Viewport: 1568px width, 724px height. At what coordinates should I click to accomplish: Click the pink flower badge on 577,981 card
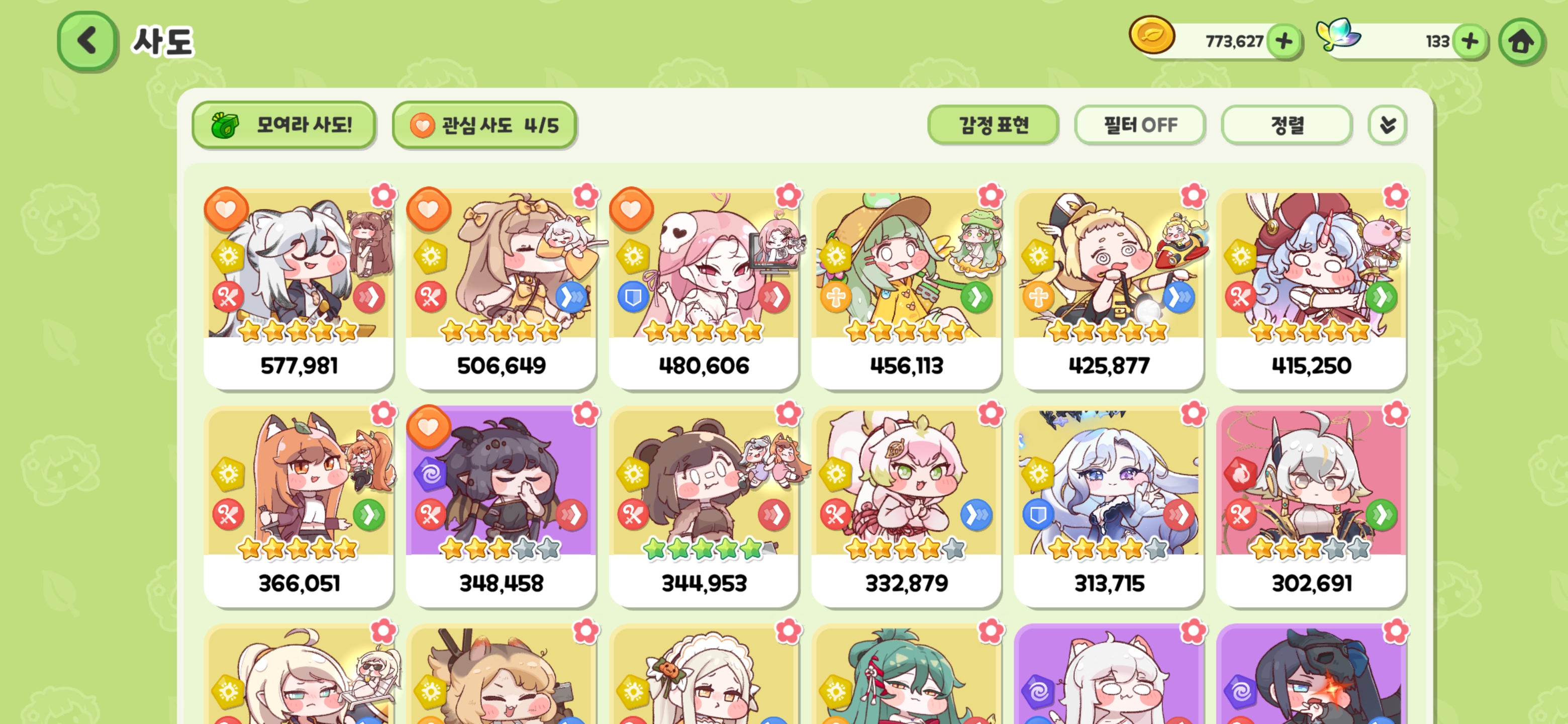point(383,196)
